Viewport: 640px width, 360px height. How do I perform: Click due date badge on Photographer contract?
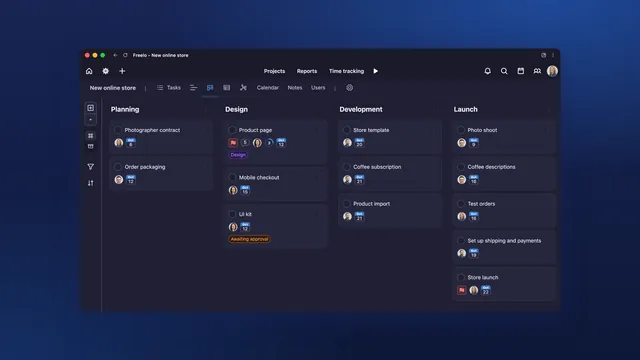pos(131,142)
